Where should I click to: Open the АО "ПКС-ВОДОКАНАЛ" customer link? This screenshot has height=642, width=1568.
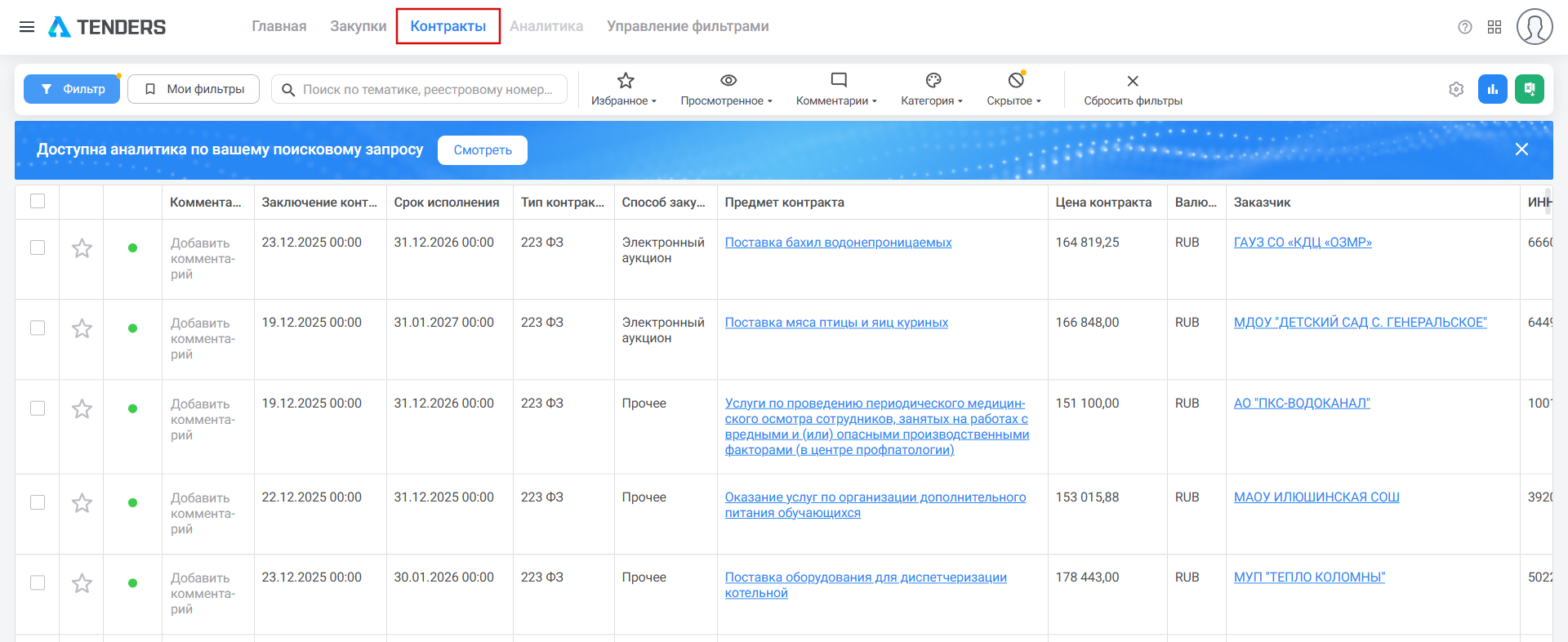[1302, 403]
